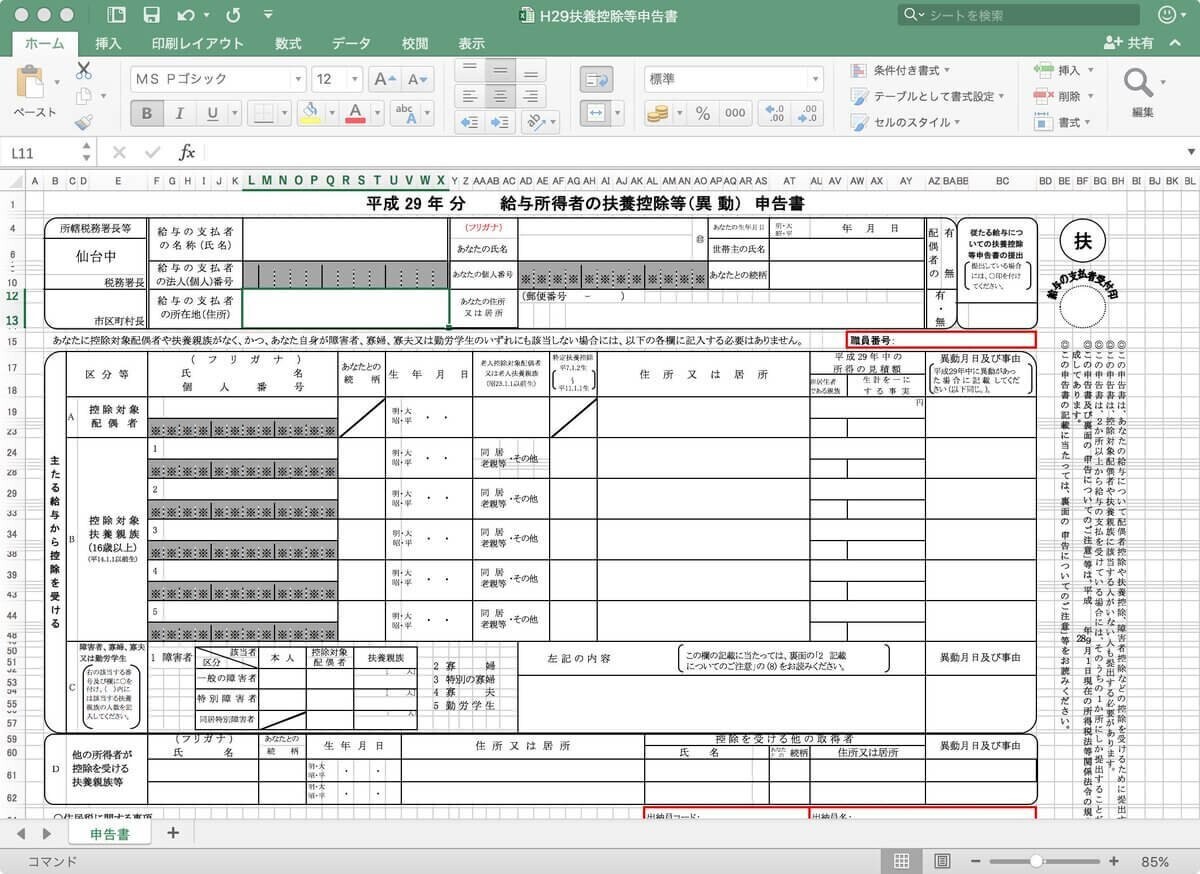Screen dimensions: 1200x874
Task: Adjust the zoom slider handle
Action: pyautogui.click(x=1036, y=861)
